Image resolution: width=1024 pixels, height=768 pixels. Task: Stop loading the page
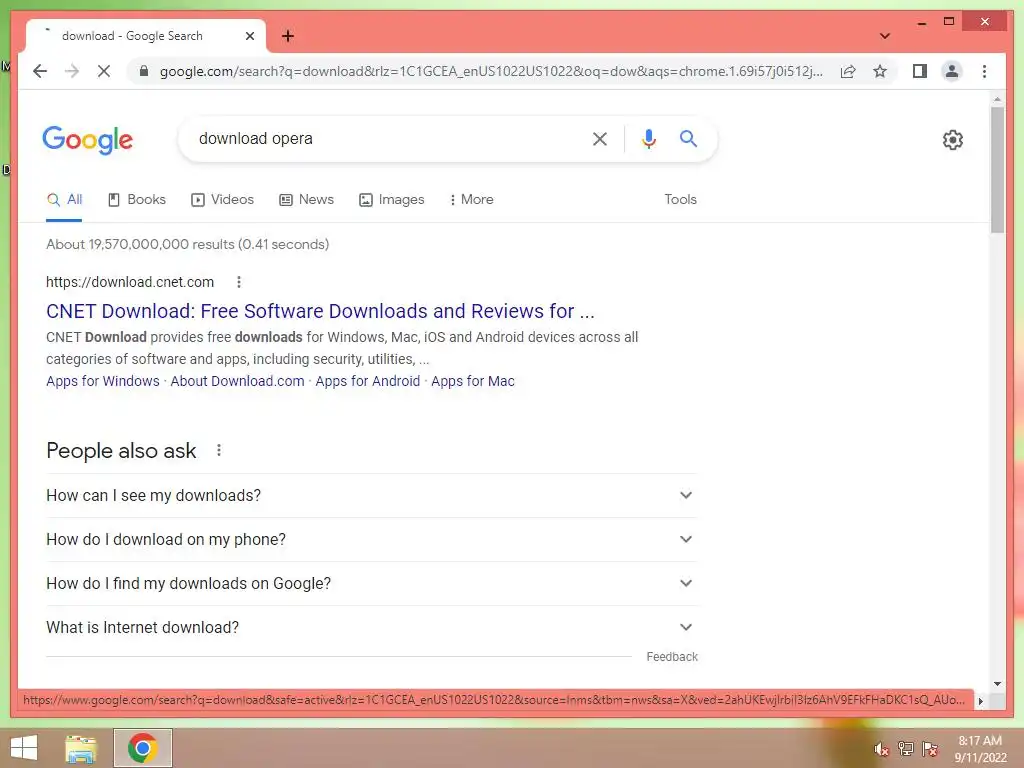coord(104,71)
